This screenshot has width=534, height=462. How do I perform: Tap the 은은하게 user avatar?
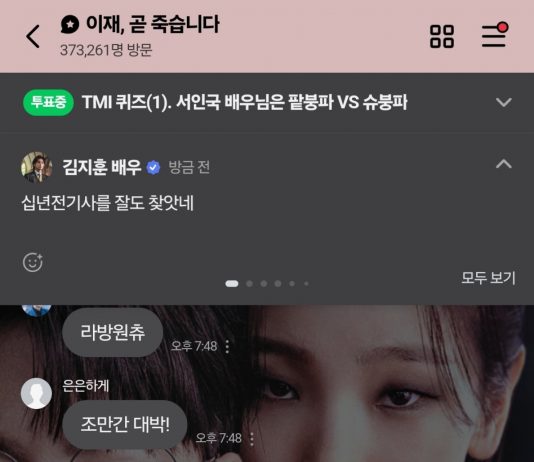pyautogui.click(x=36, y=393)
